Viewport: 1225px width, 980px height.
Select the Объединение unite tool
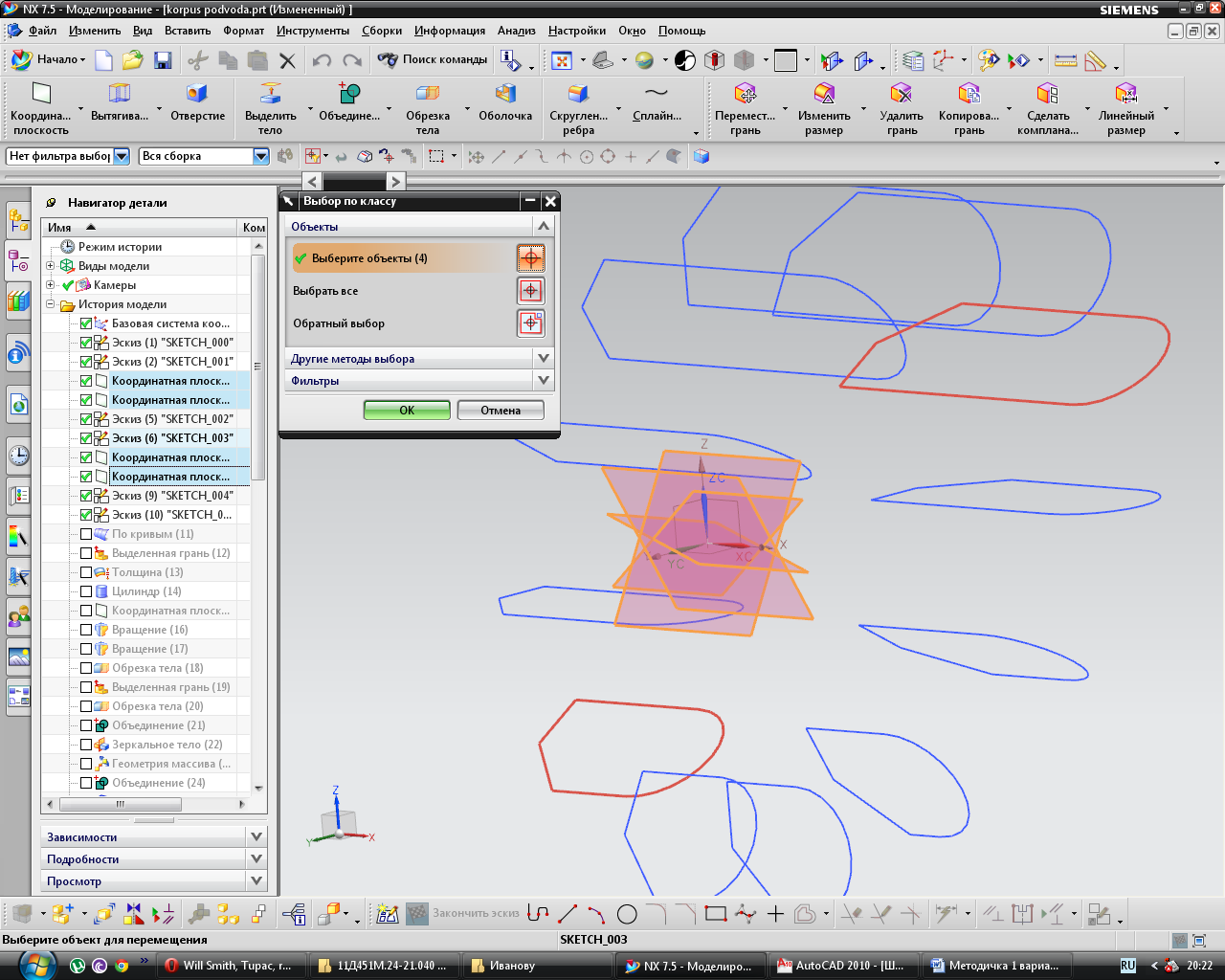point(349,101)
